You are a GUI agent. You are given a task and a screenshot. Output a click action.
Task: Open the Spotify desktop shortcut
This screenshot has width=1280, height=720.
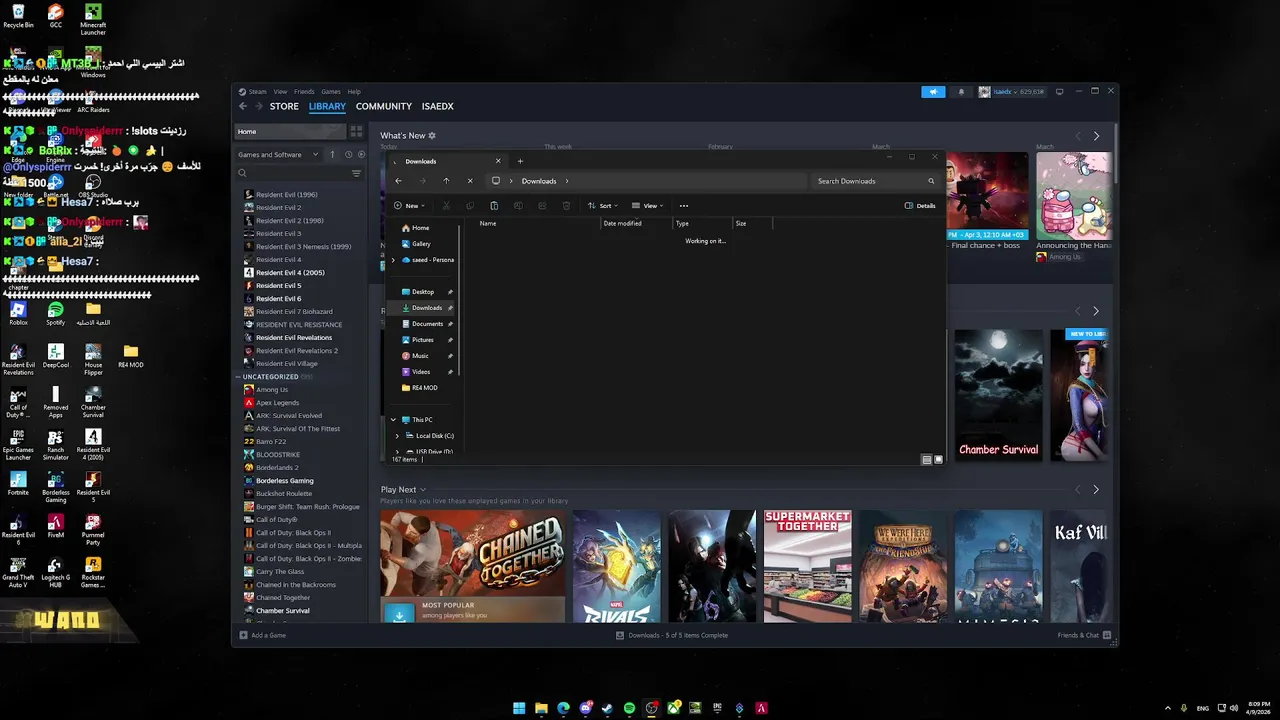click(x=55, y=314)
